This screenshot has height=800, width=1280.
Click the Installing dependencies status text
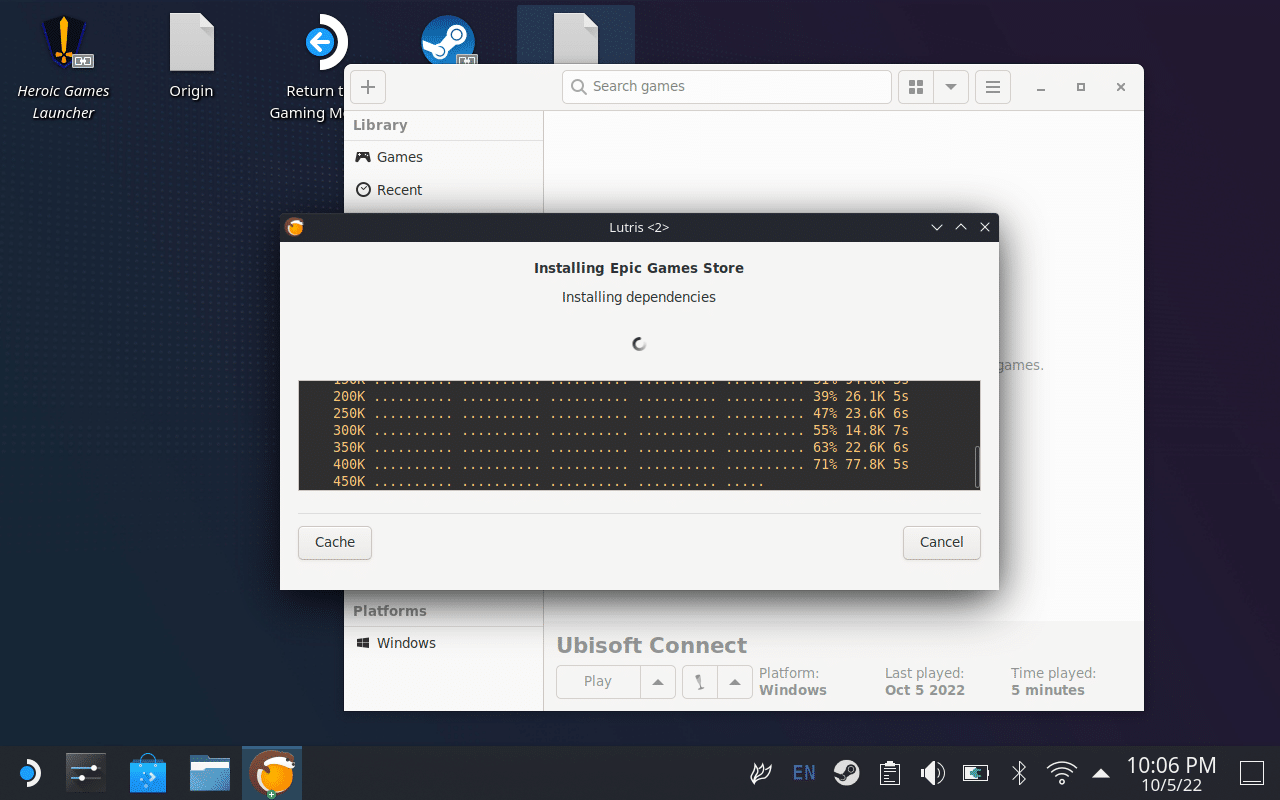point(639,297)
